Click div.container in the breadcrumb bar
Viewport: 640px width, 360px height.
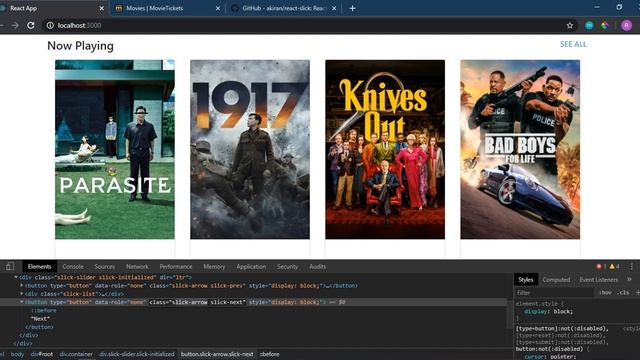coord(76,354)
